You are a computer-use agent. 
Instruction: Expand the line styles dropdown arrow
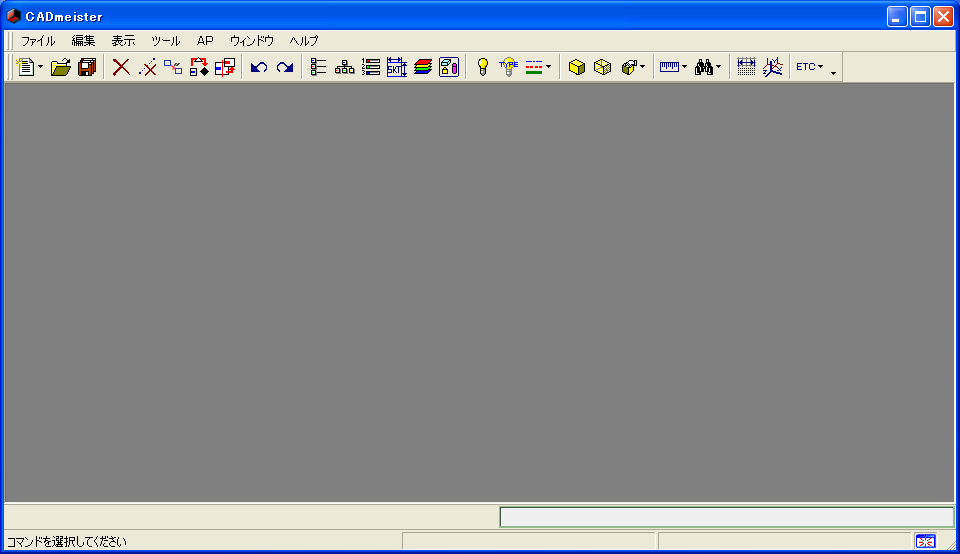pyautogui.click(x=549, y=67)
